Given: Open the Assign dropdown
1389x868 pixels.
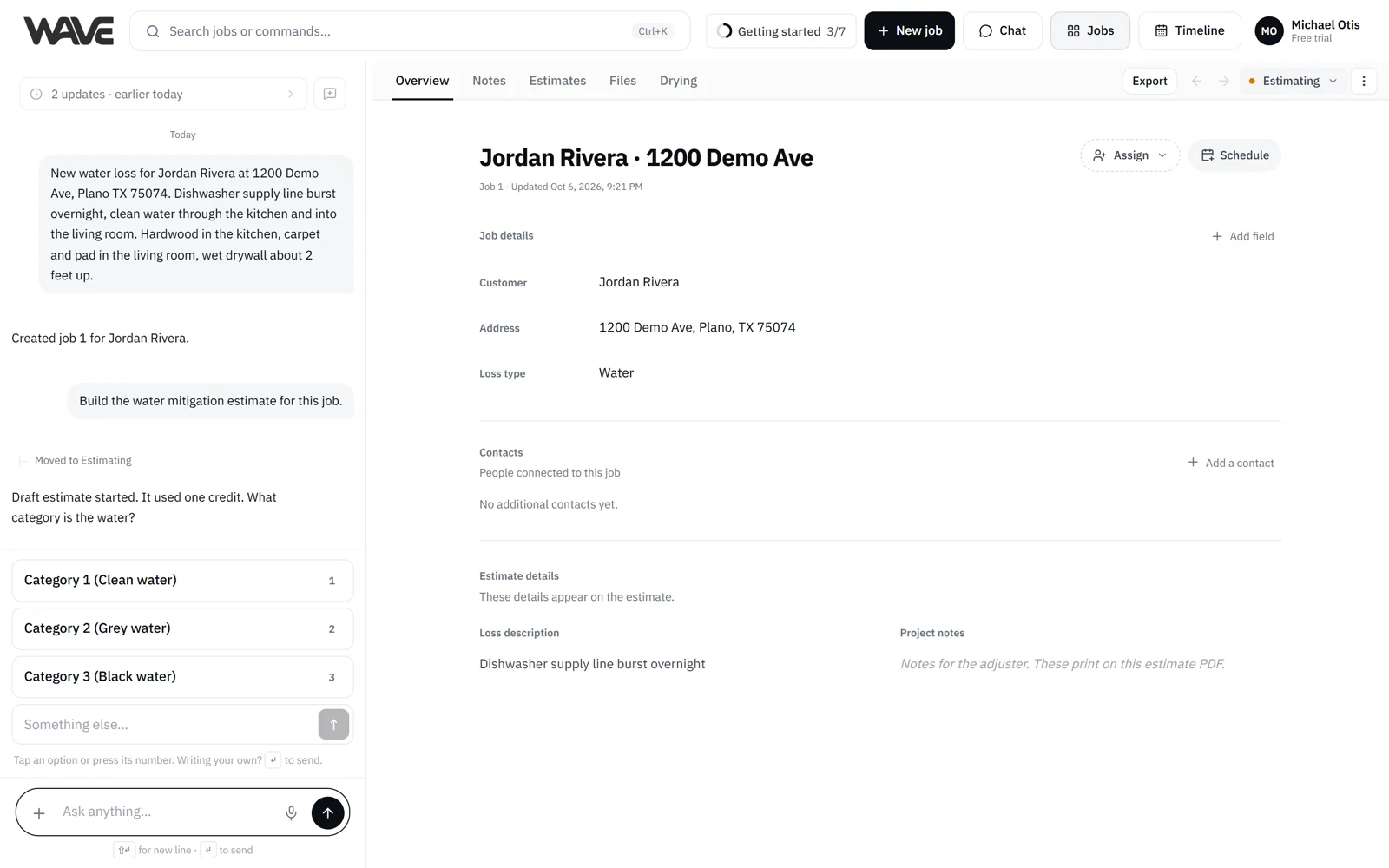Looking at the screenshot, I should point(1129,155).
